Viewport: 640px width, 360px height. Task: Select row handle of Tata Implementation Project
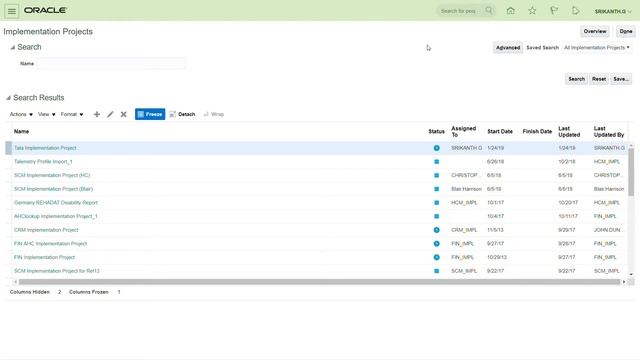tap(8, 148)
